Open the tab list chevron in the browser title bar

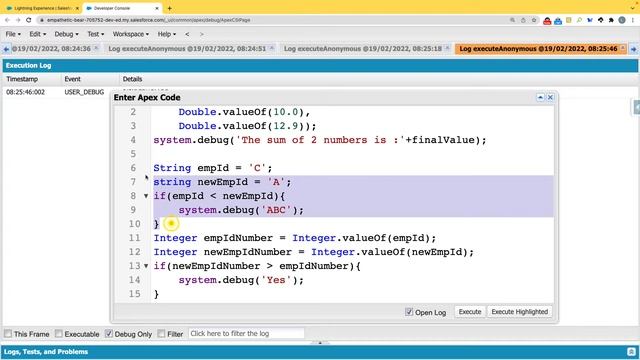click(632, 8)
